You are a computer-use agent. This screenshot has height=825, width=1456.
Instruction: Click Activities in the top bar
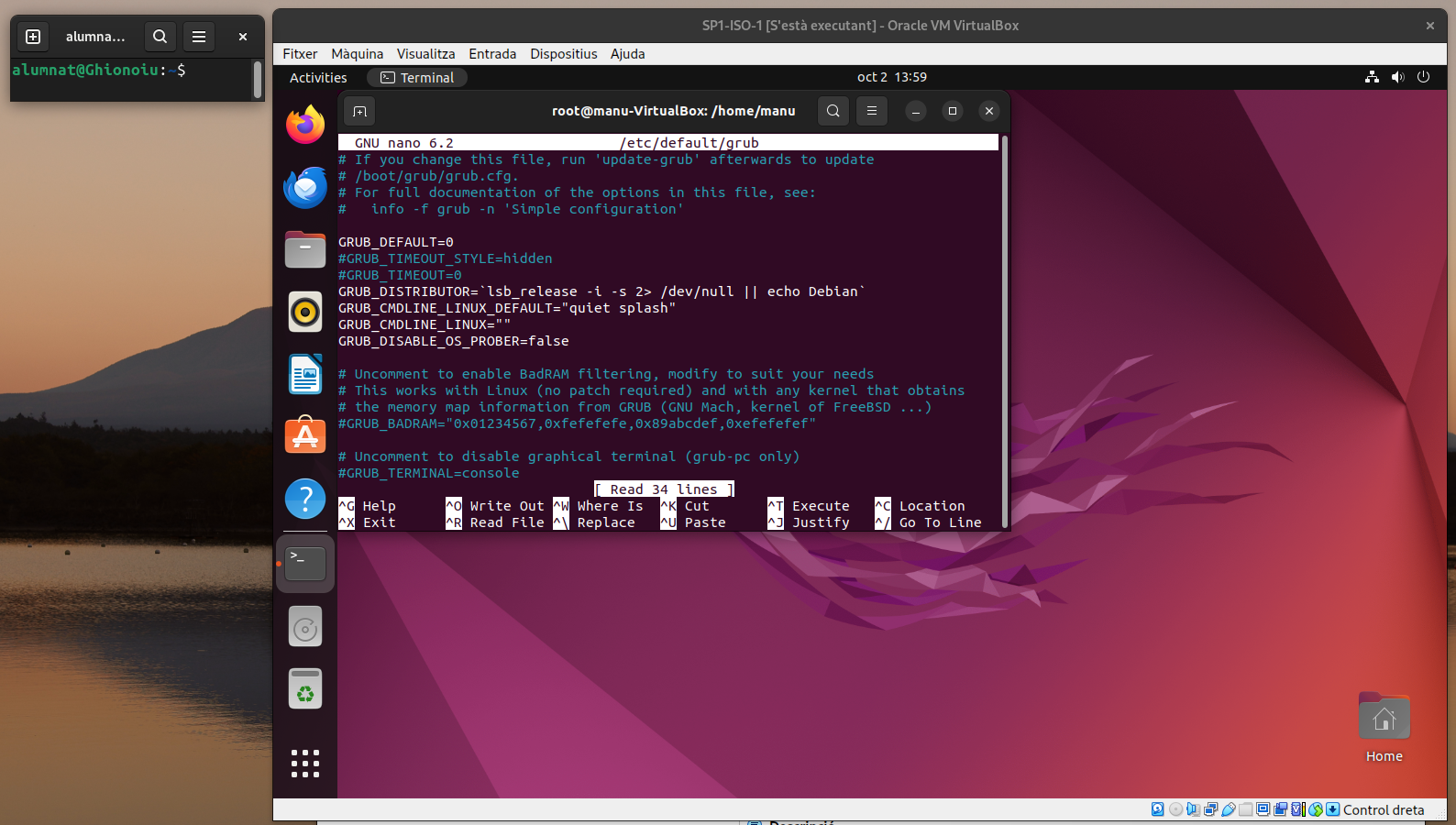[x=318, y=78]
